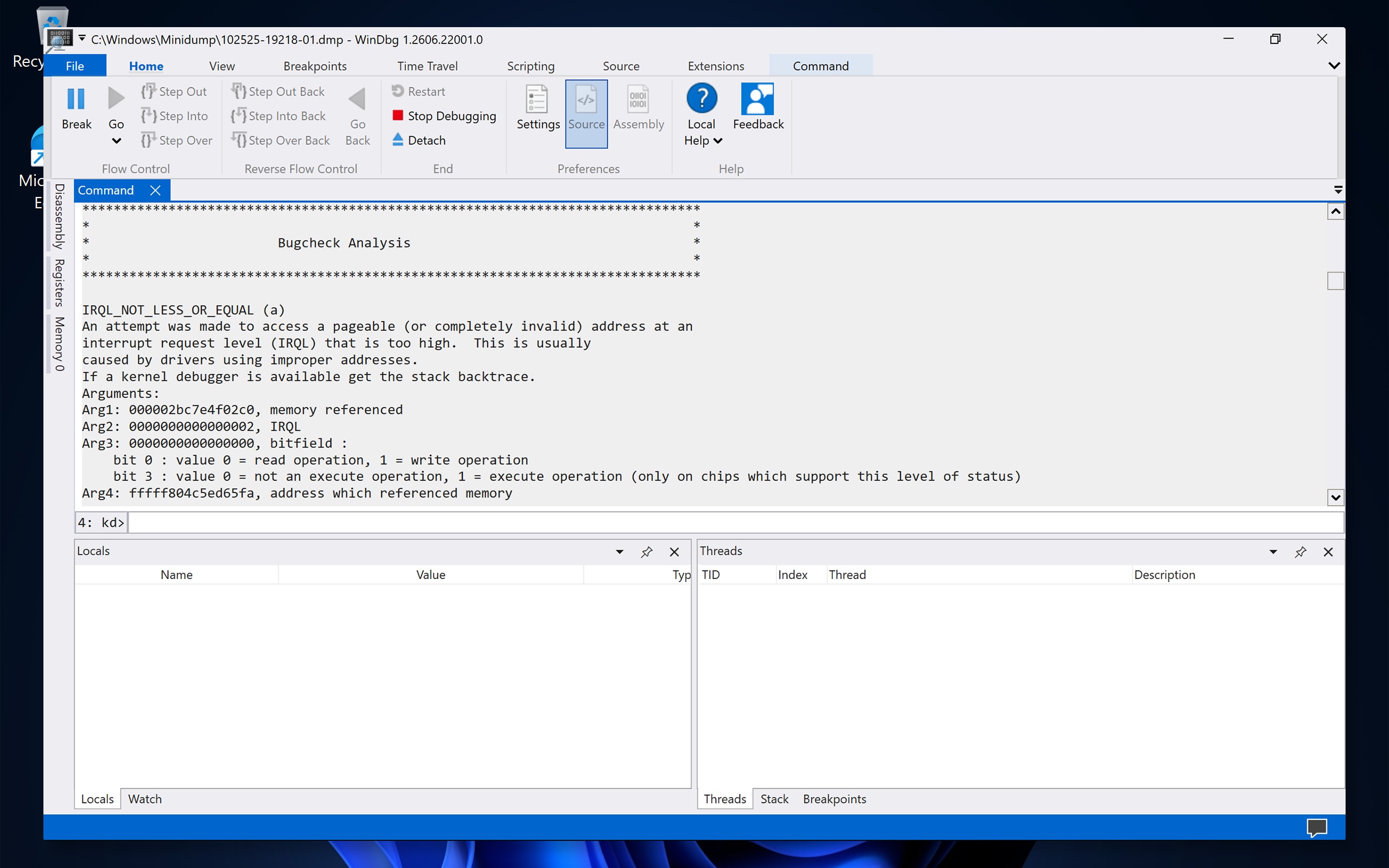
Task: Click the feedback chat icon in status bar
Action: [x=1317, y=827]
